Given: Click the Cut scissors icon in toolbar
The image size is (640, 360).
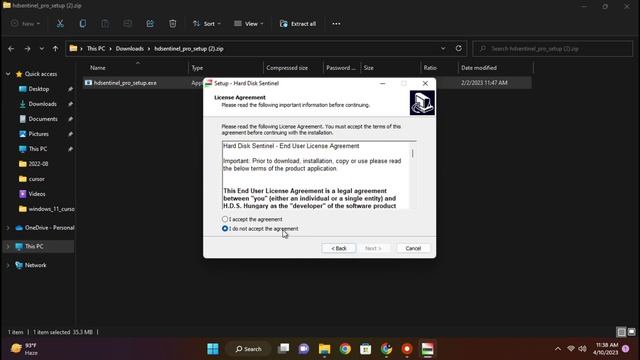Looking at the screenshot, I should coord(60,24).
